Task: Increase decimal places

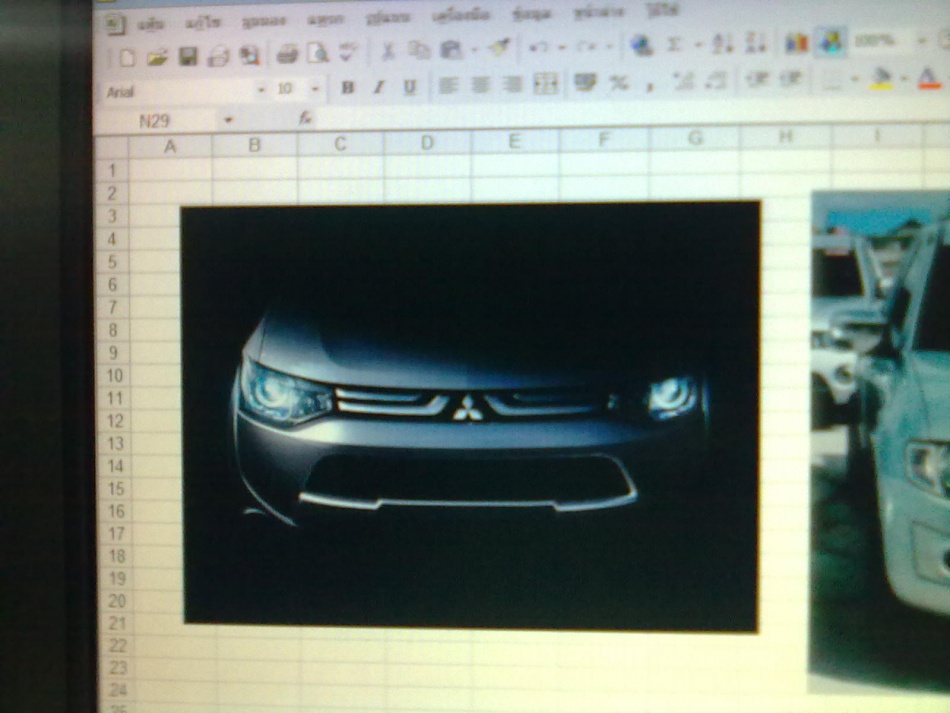Action: point(683,81)
